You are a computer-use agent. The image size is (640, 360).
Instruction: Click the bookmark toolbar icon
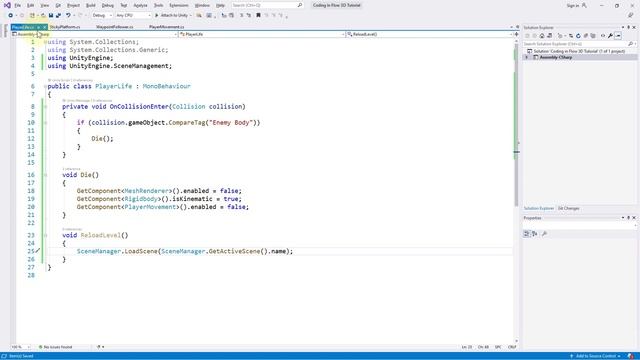(x=258, y=16)
